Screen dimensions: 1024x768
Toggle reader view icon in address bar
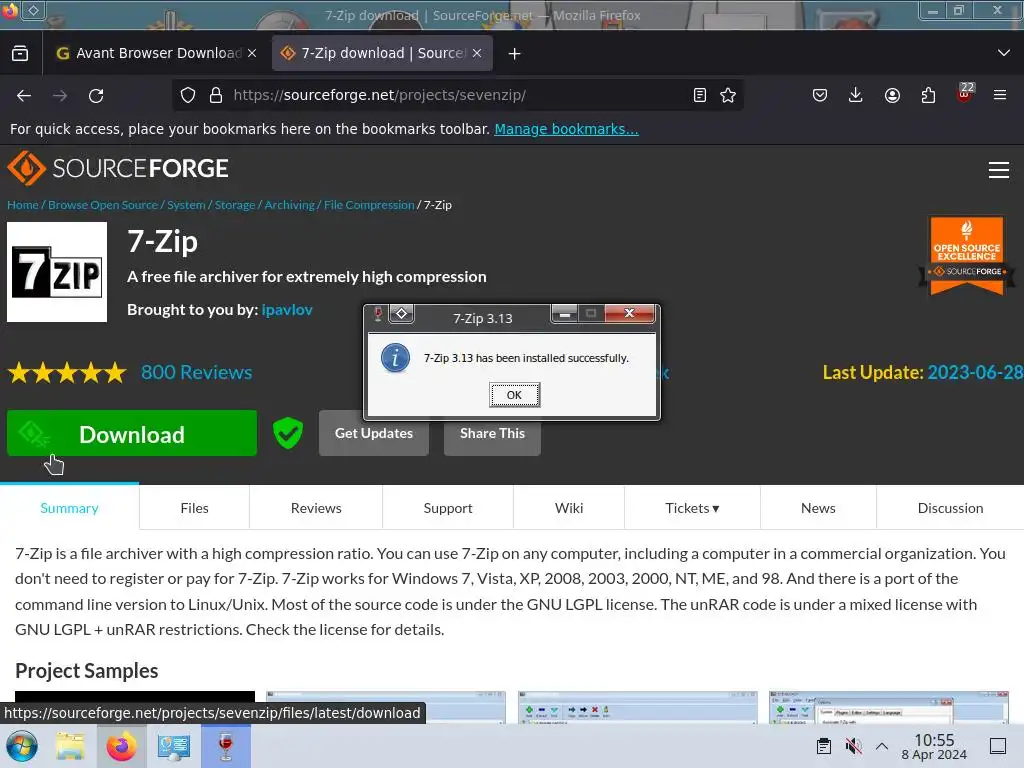(699, 95)
